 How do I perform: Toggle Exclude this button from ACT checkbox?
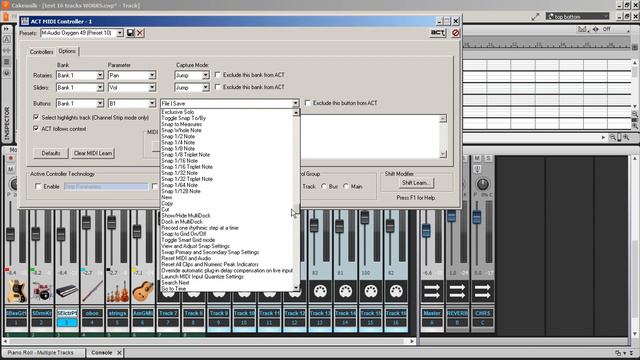(x=308, y=103)
